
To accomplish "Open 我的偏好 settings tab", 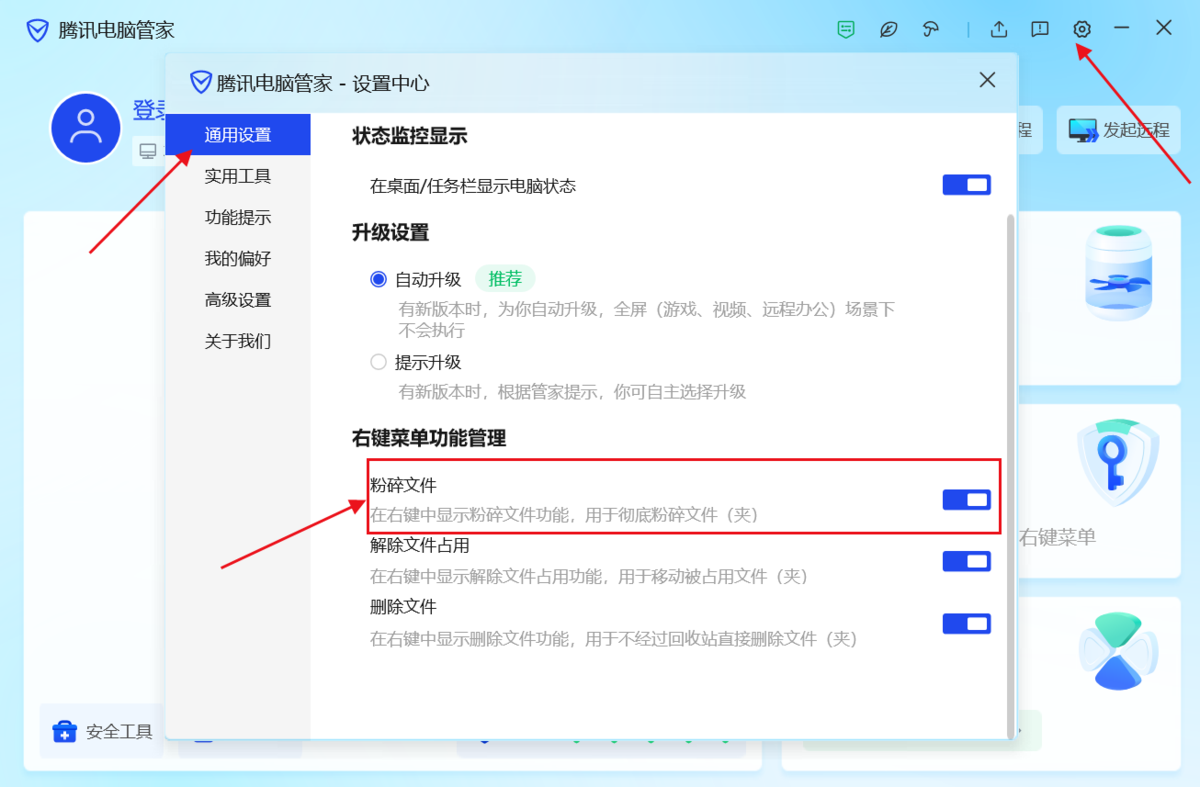I will tap(238, 258).
